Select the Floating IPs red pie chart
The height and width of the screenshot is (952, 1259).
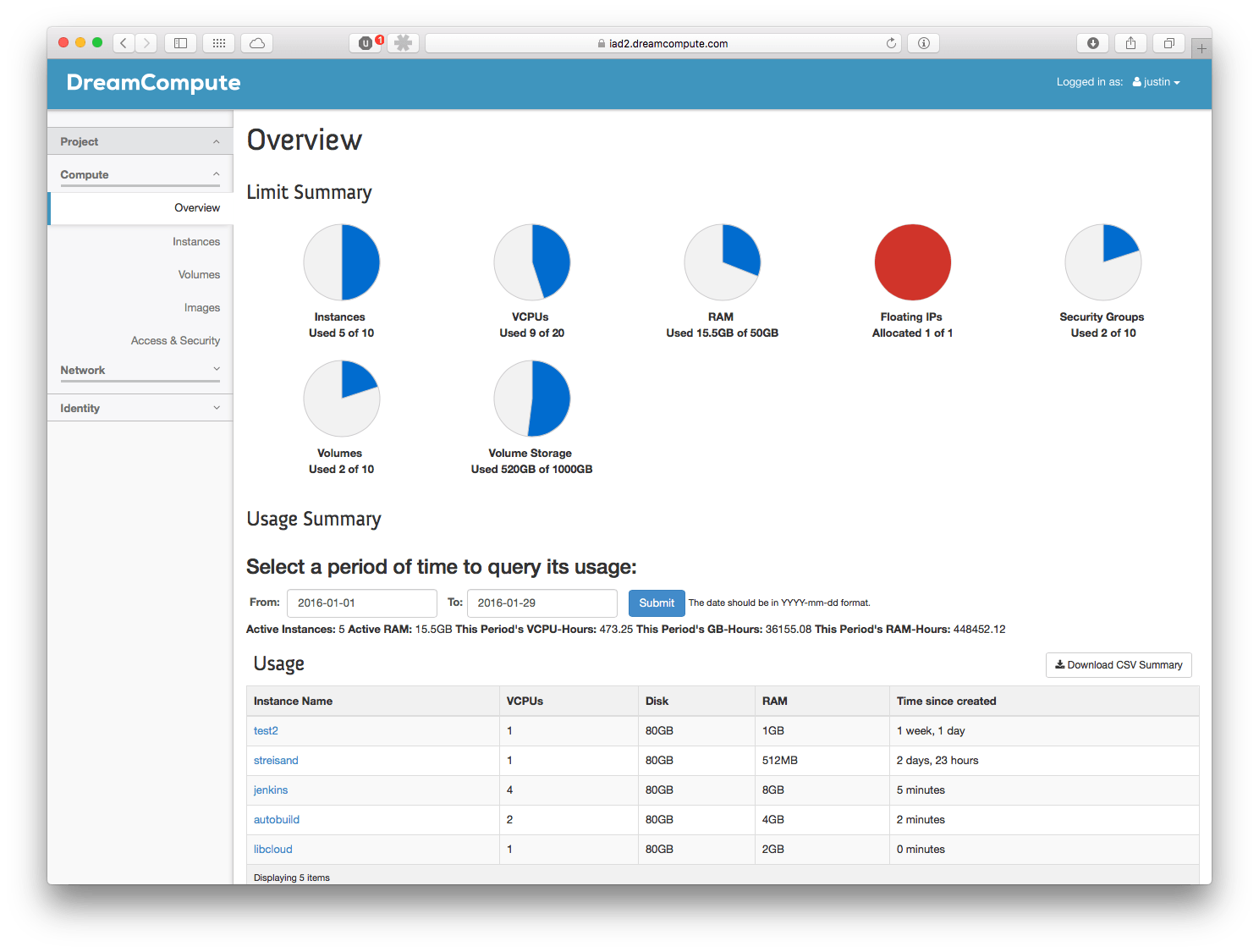(x=912, y=262)
